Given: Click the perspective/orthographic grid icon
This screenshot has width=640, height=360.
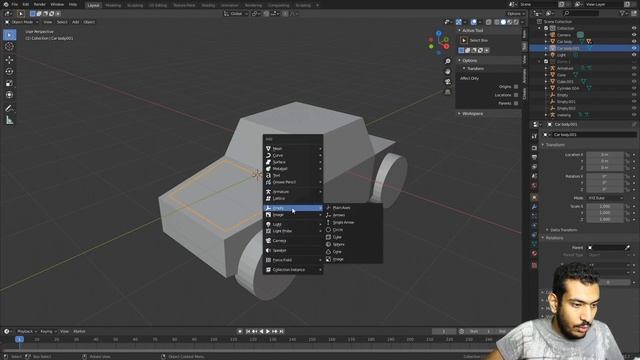Looking at the screenshot, I should pyautogui.click(x=448, y=92).
